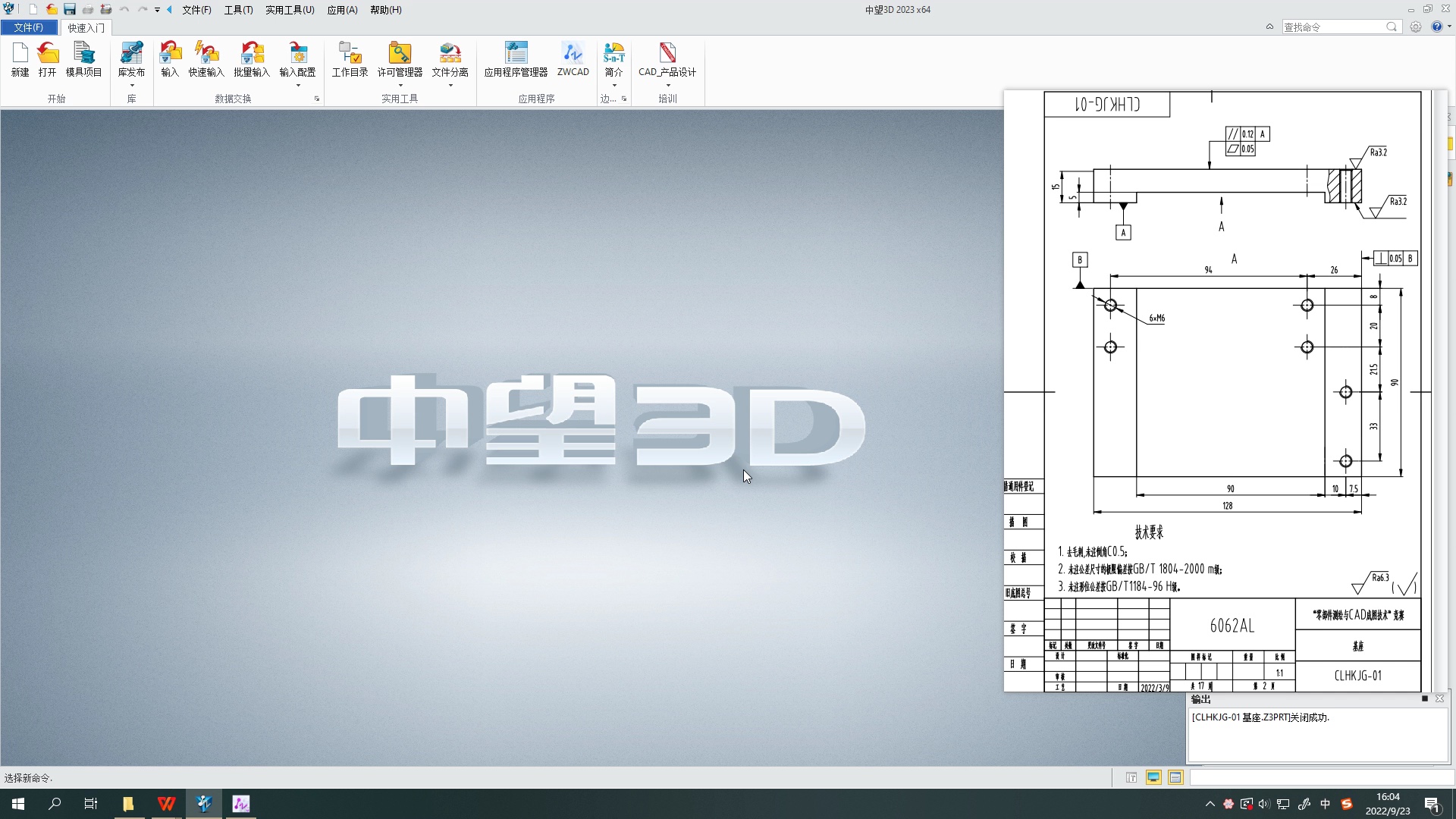The width and height of the screenshot is (1456, 819).
Task: Open a file with 打开
Action: point(48,60)
